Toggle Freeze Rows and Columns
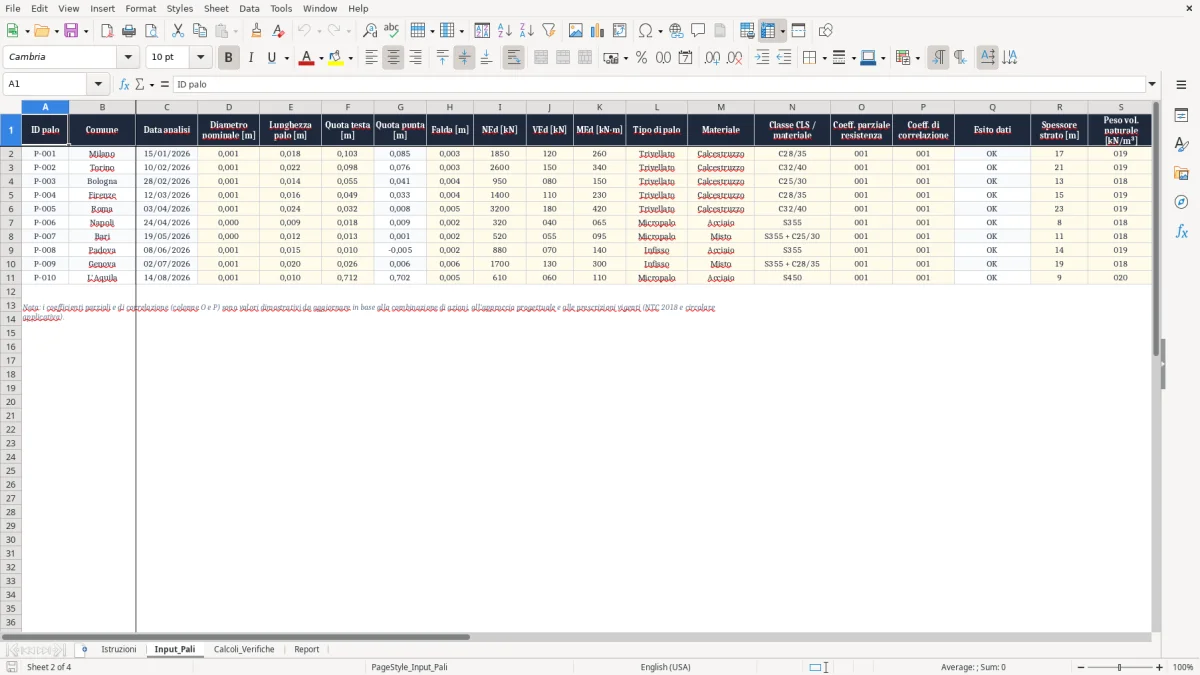The image size is (1200, 675). coord(768,31)
